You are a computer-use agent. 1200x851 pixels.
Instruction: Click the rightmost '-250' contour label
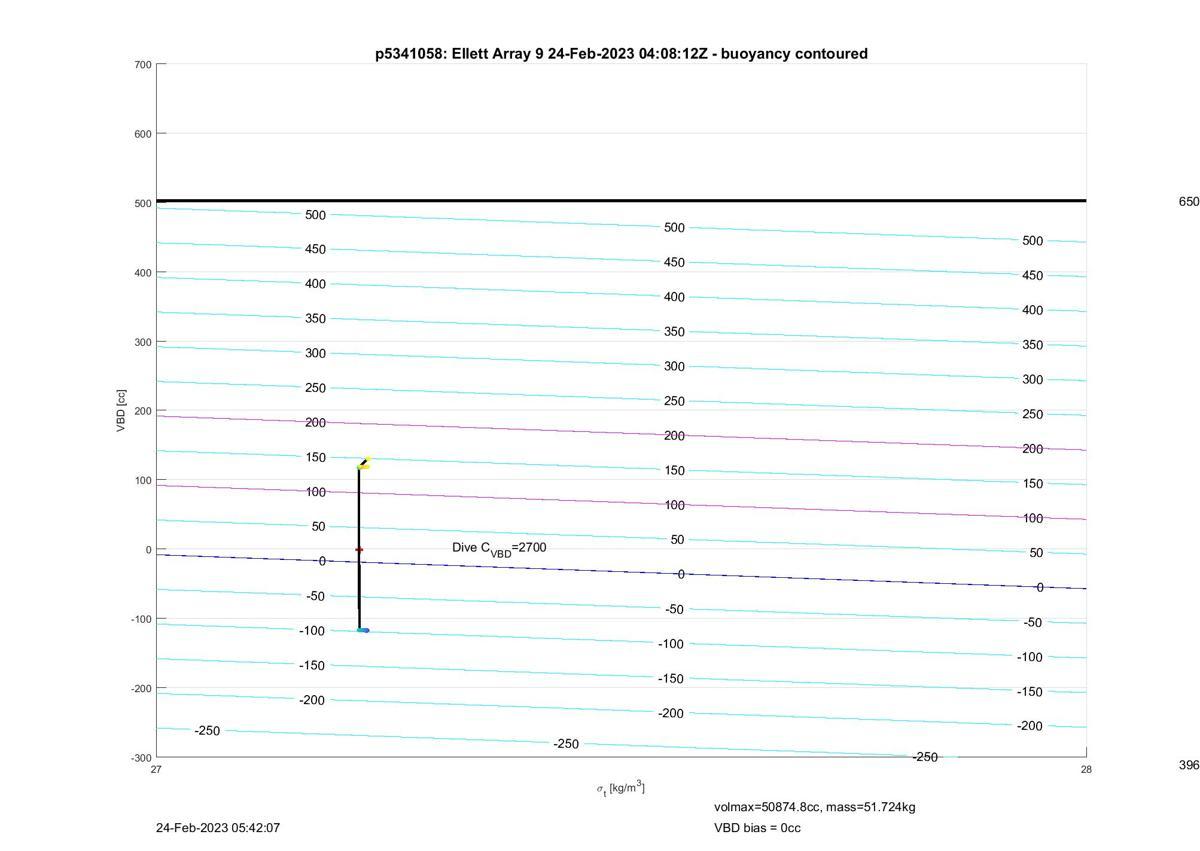925,757
